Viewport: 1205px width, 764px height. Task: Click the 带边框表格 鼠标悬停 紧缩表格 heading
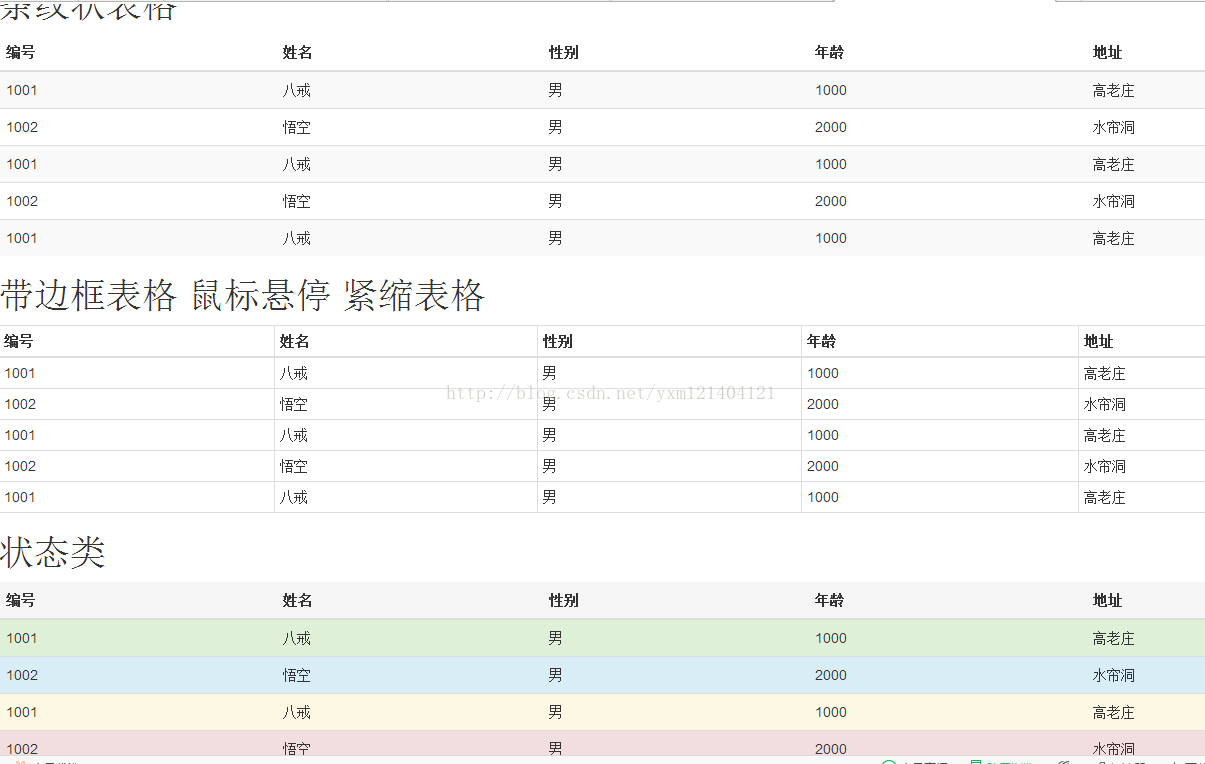pyautogui.click(x=243, y=296)
